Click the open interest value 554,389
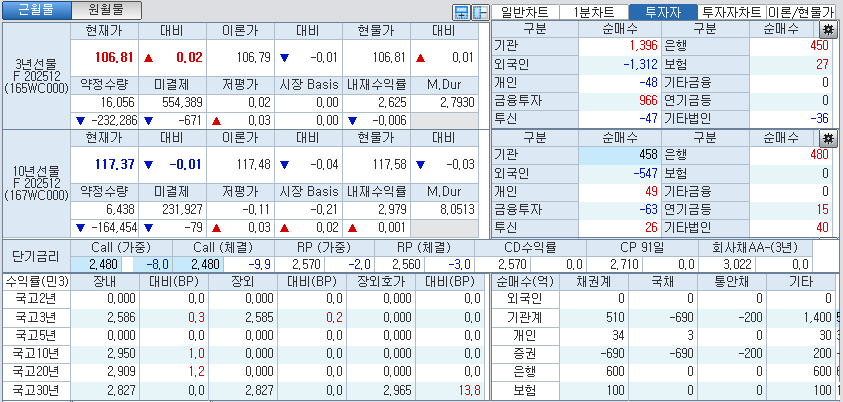This screenshot has height=402, width=843. pyautogui.click(x=184, y=102)
